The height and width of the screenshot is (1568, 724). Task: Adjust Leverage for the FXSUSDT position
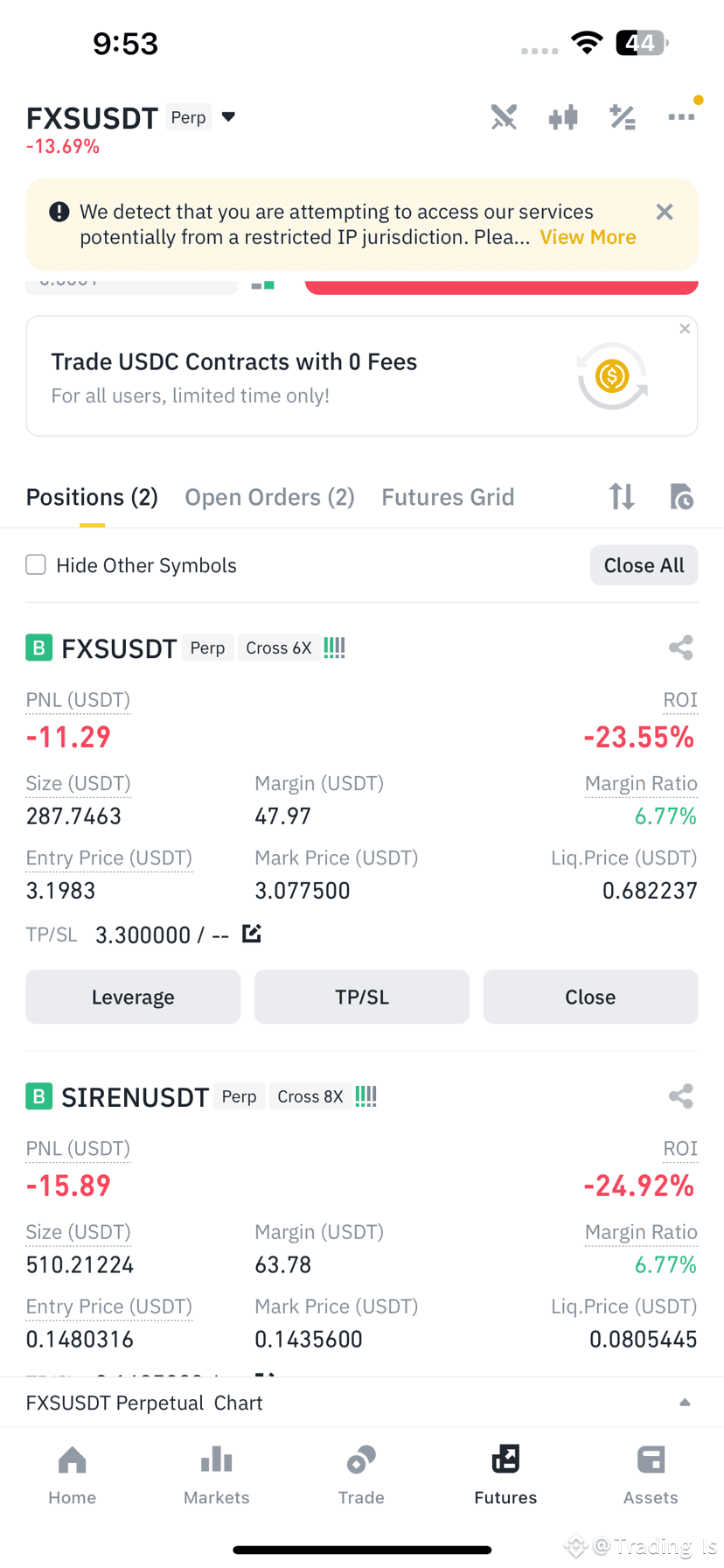pyautogui.click(x=133, y=997)
